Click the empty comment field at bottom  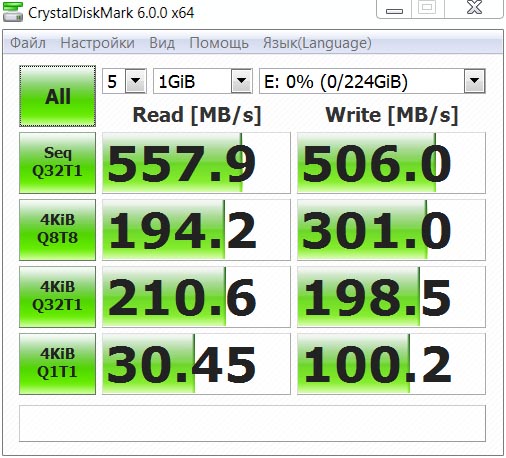252,423
